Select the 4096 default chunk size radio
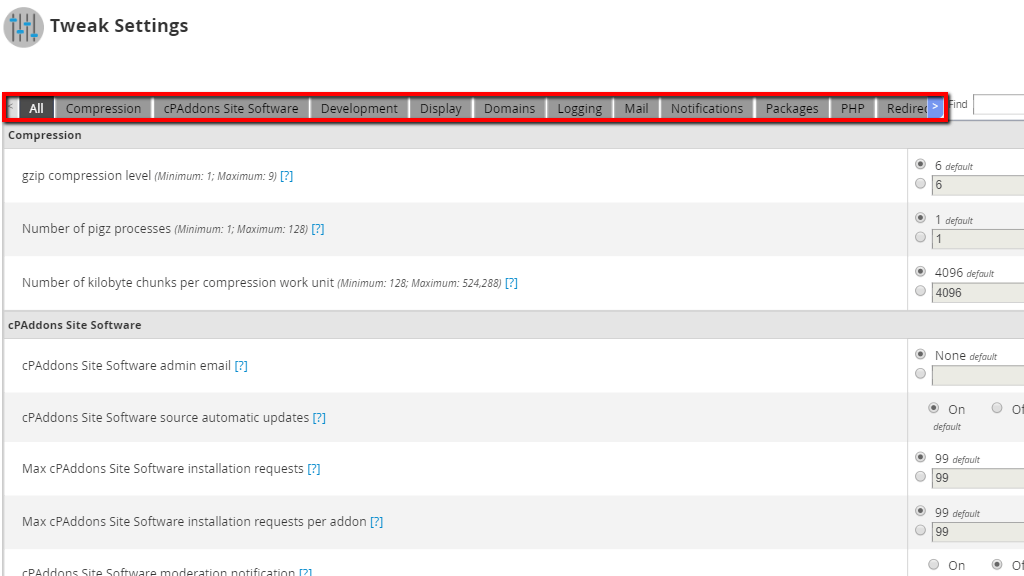The width and height of the screenshot is (1024, 576). (921, 271)
